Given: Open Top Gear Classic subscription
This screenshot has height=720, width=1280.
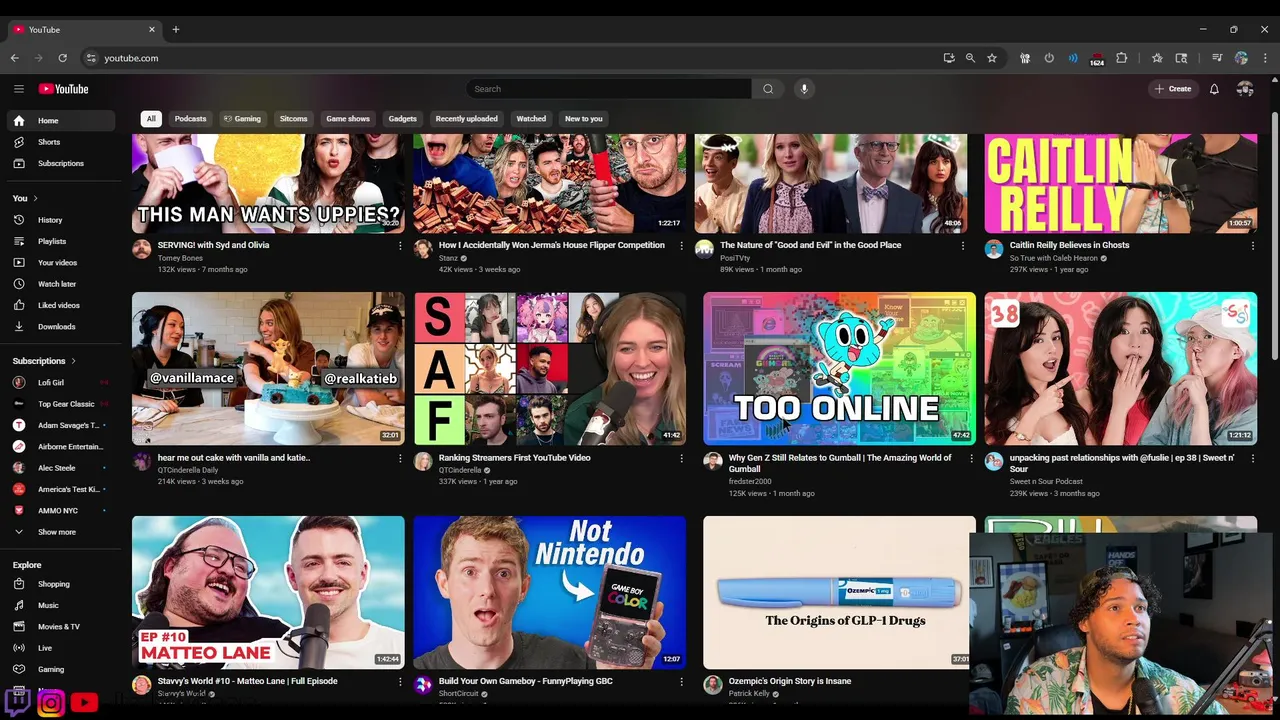Looking at the screenshot, I should (x=60, y=404).
